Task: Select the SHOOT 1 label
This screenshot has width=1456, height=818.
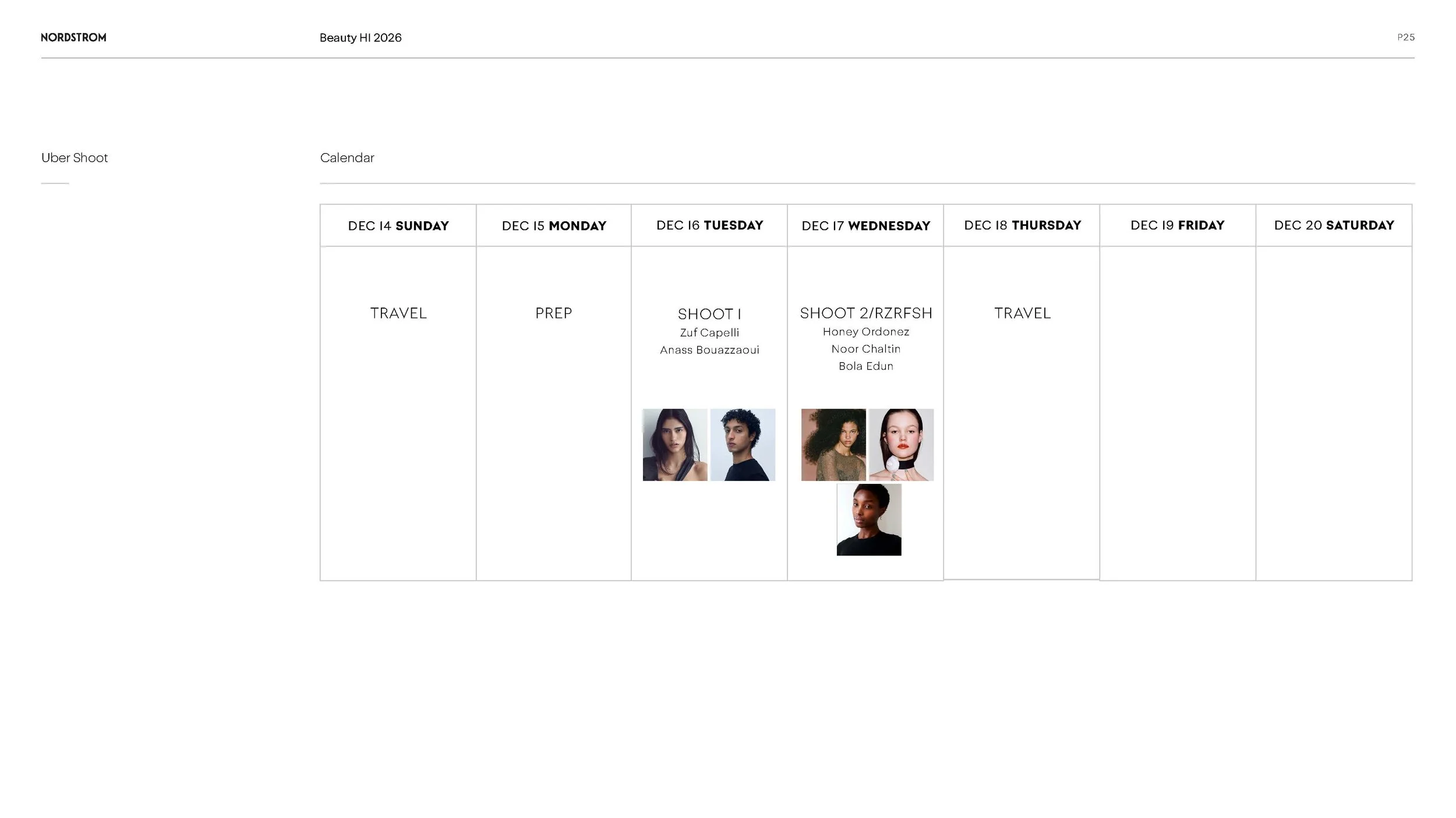Action: click(x=709, y=314)
